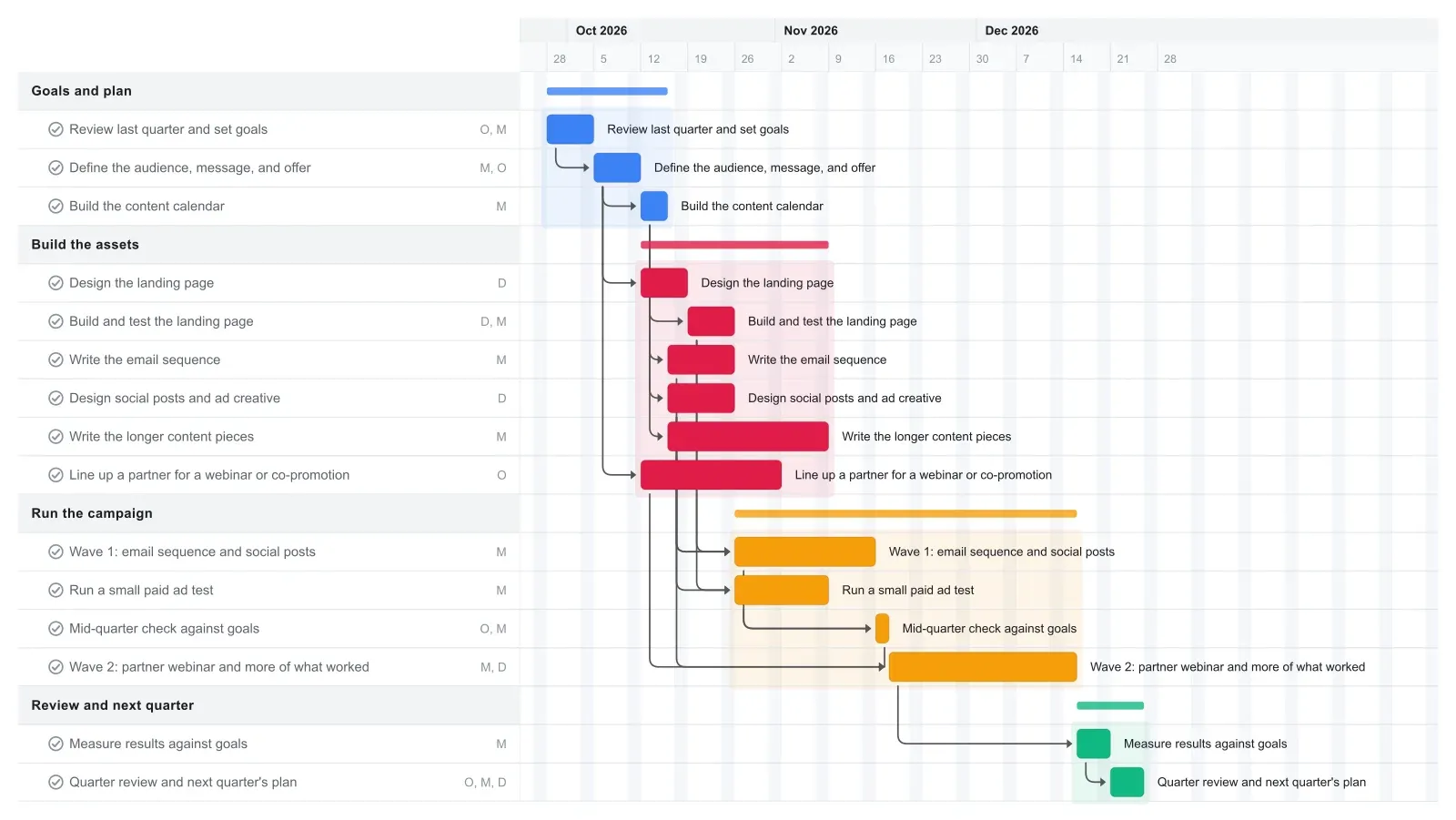Image resolution: width=1456 pixels, height=820 pixels.
Task: Click check icon beside 'Line up a partner' task
Action: coord(56,475)
